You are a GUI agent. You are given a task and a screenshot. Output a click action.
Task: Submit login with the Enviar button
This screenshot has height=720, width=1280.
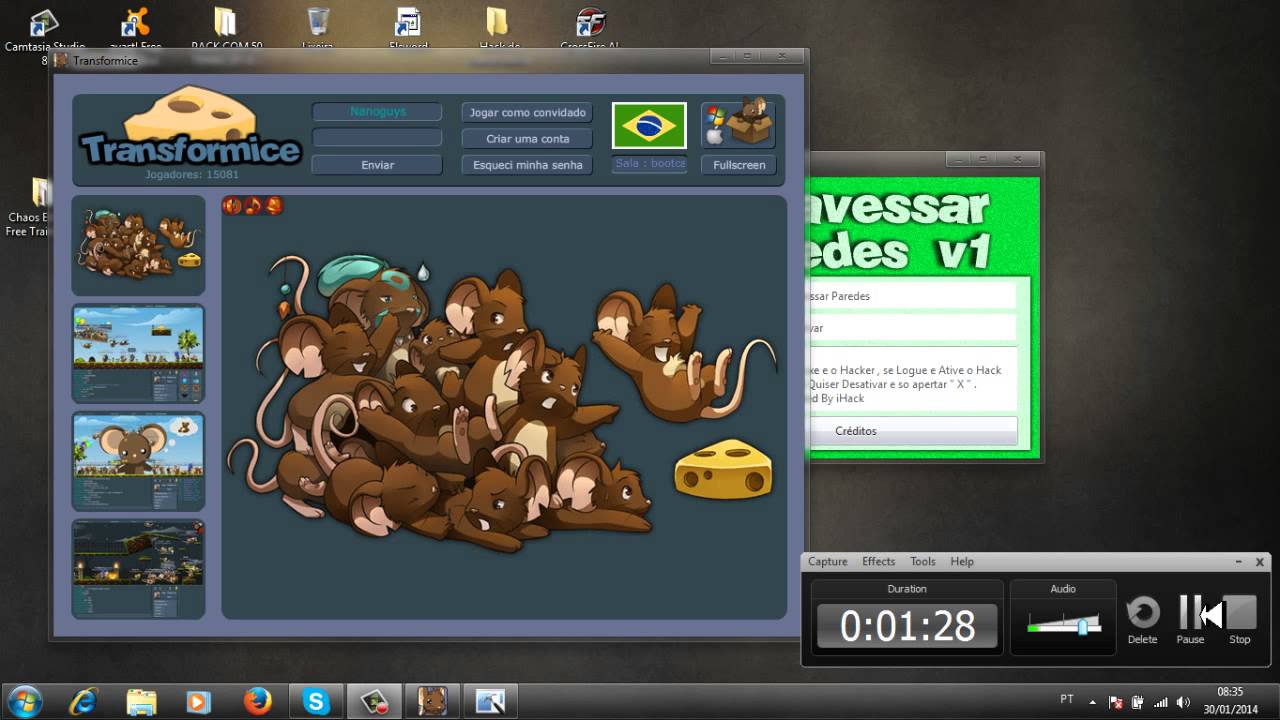[377, 165]
